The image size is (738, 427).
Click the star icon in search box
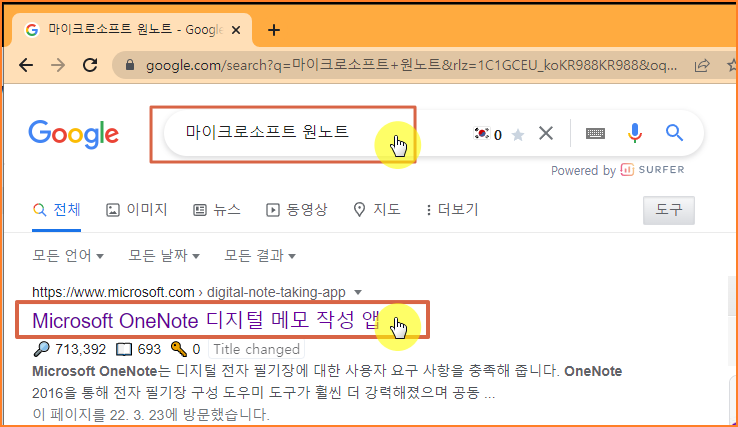click(518, 135)
